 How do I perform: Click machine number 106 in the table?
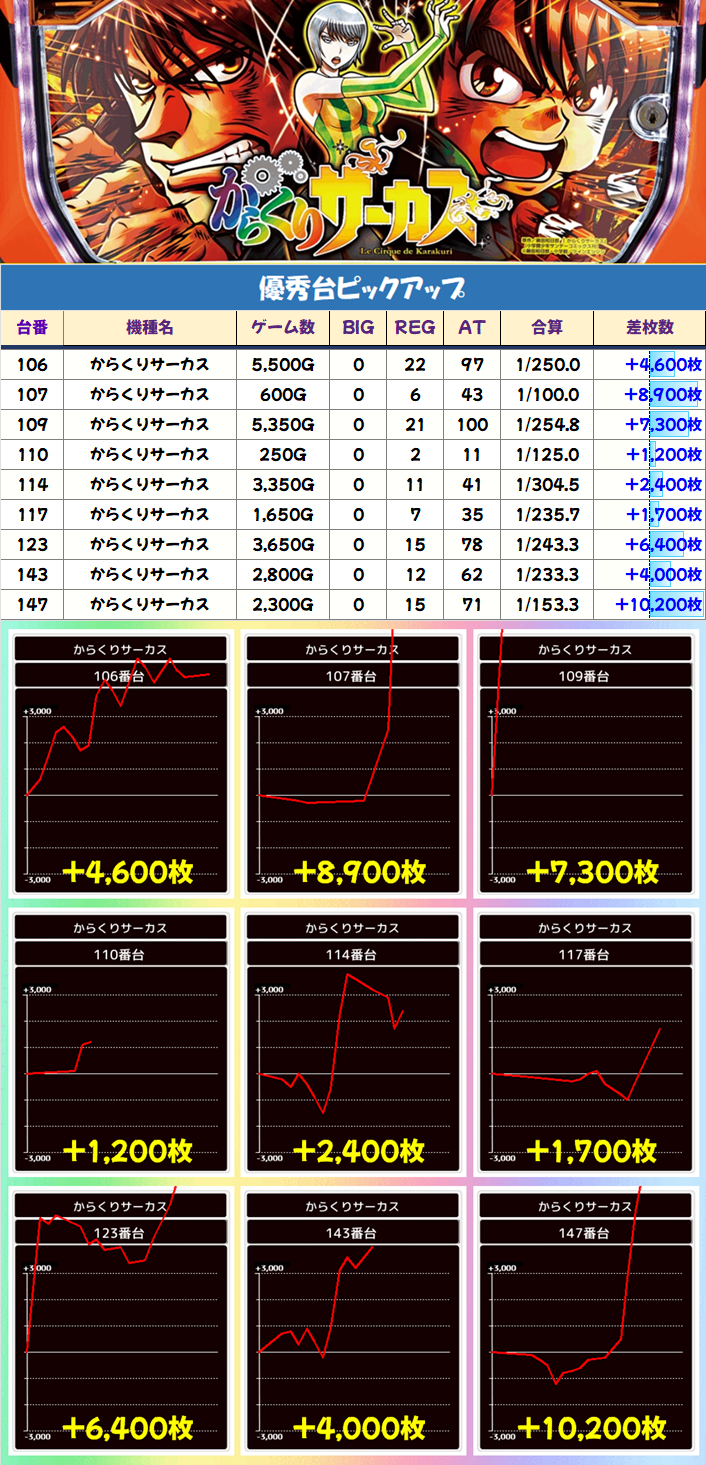coord(32,365)
